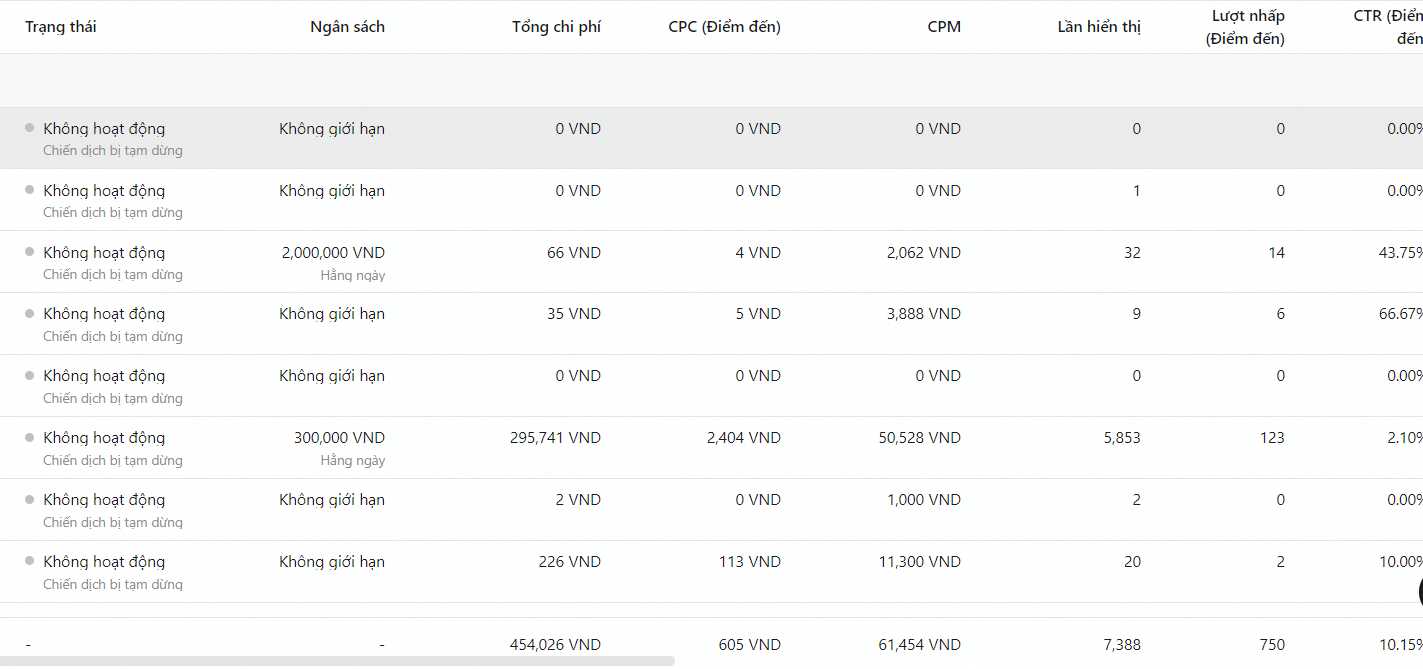Click status dot in row with 2 VND cost
Image resolution: width=1423 pixels, height=669 pixels.
pyautogui.click(x=30, y=499)
